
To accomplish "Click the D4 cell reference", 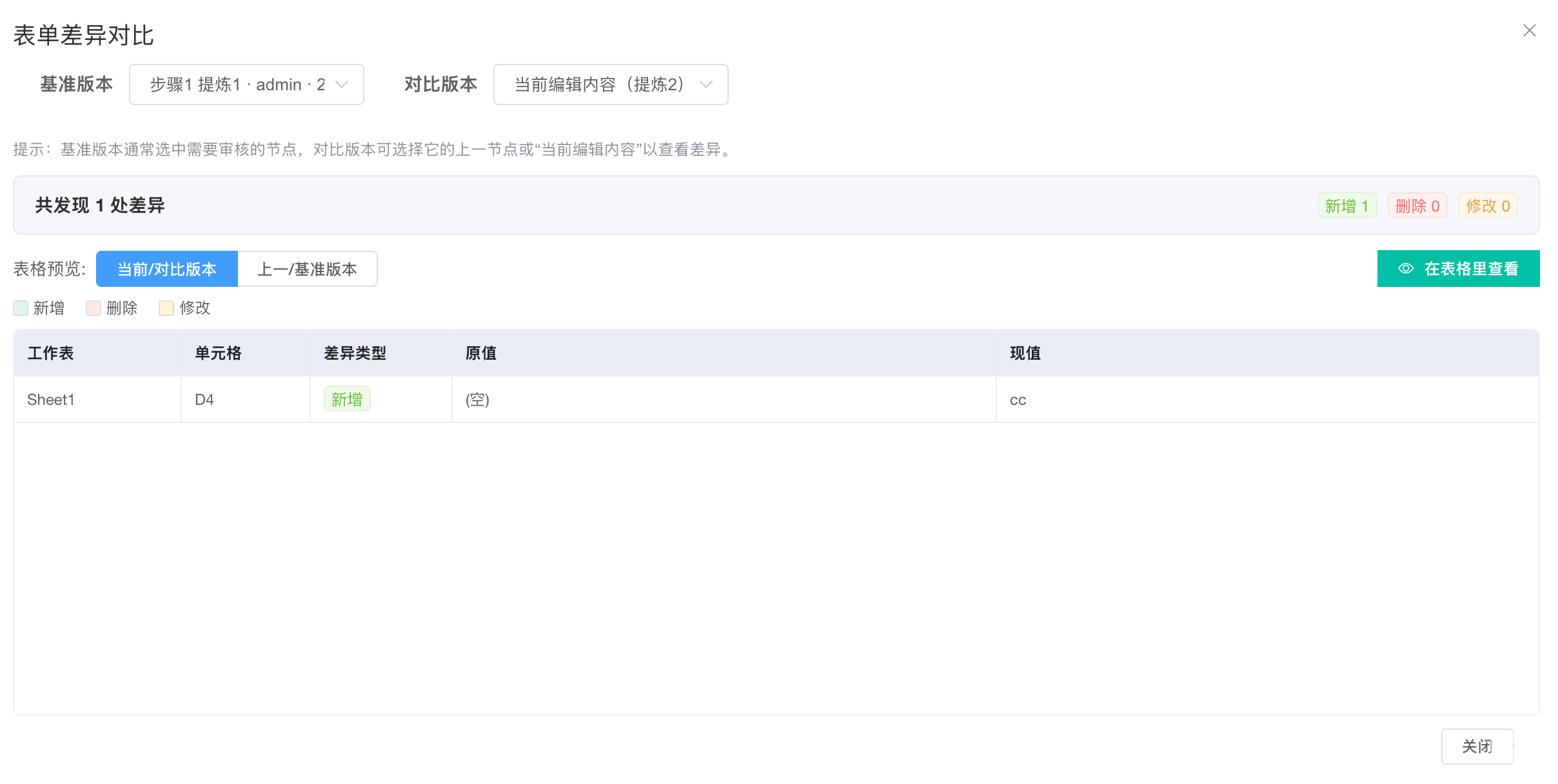I will pyautogui.click(x=204, y=400).
